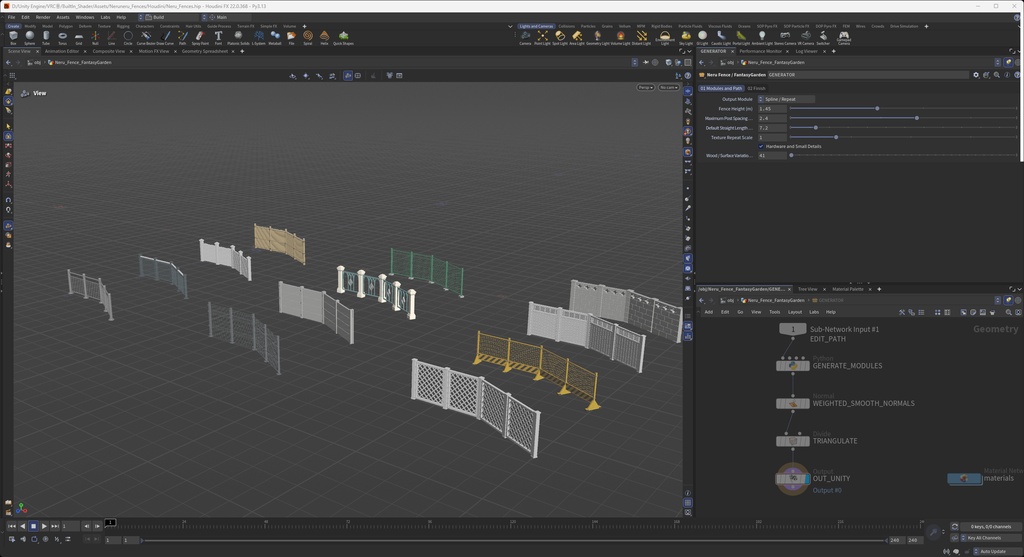Add a Spot Light from the shelf
The image size is (1024, 557).
(560, 38)
